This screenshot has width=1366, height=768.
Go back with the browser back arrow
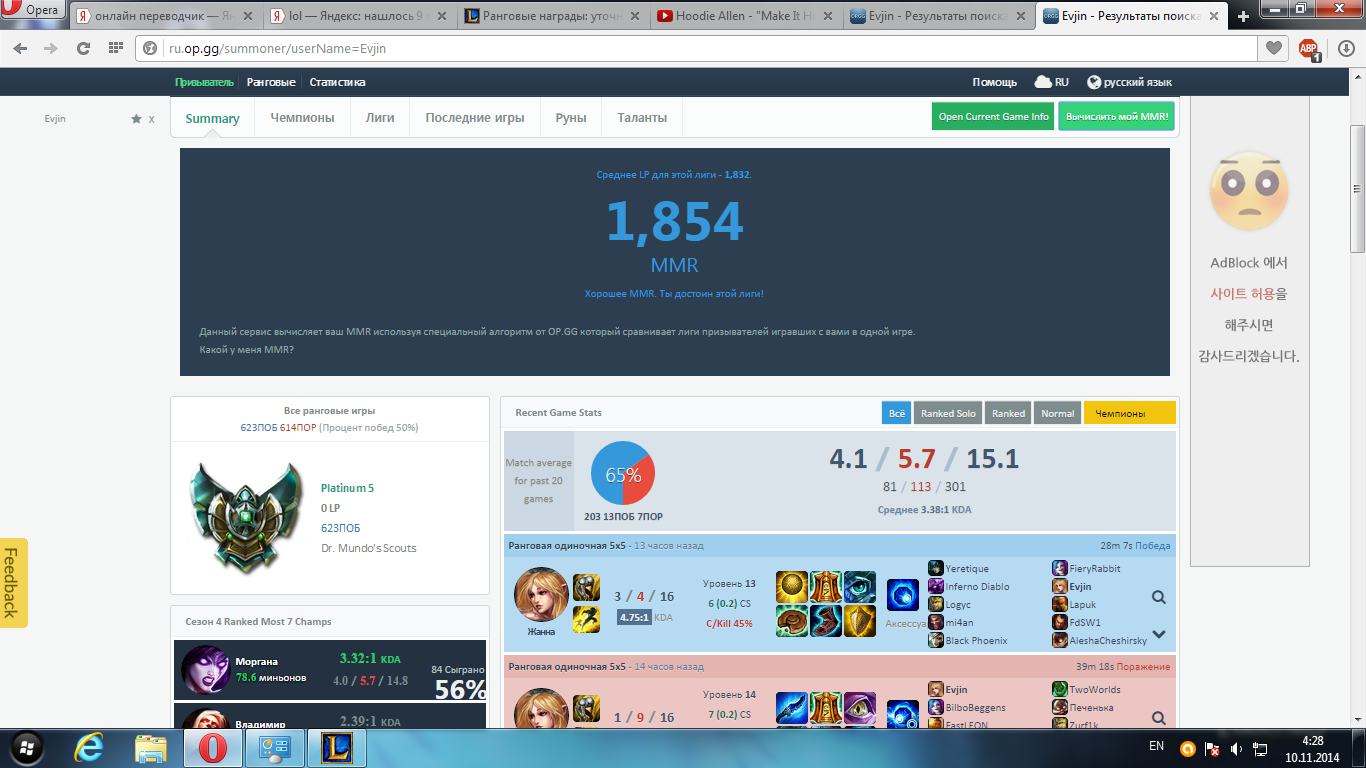point(20,48)
